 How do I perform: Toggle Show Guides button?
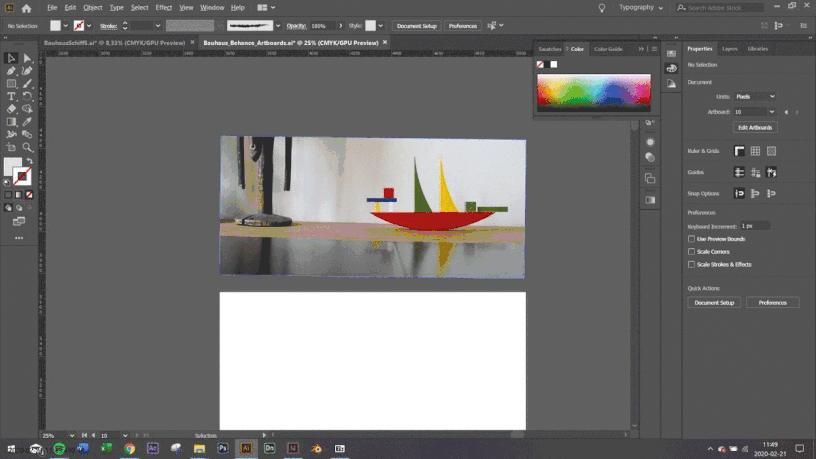(x=739, y=172)
